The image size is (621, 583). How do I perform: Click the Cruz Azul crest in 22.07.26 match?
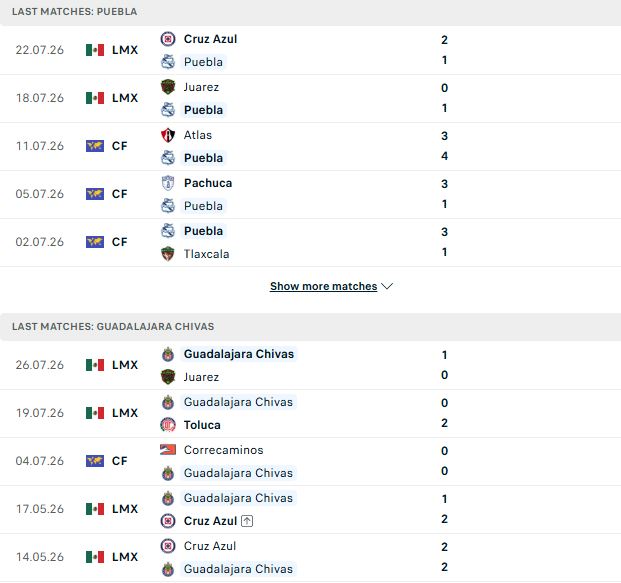(x=168, y=39)
